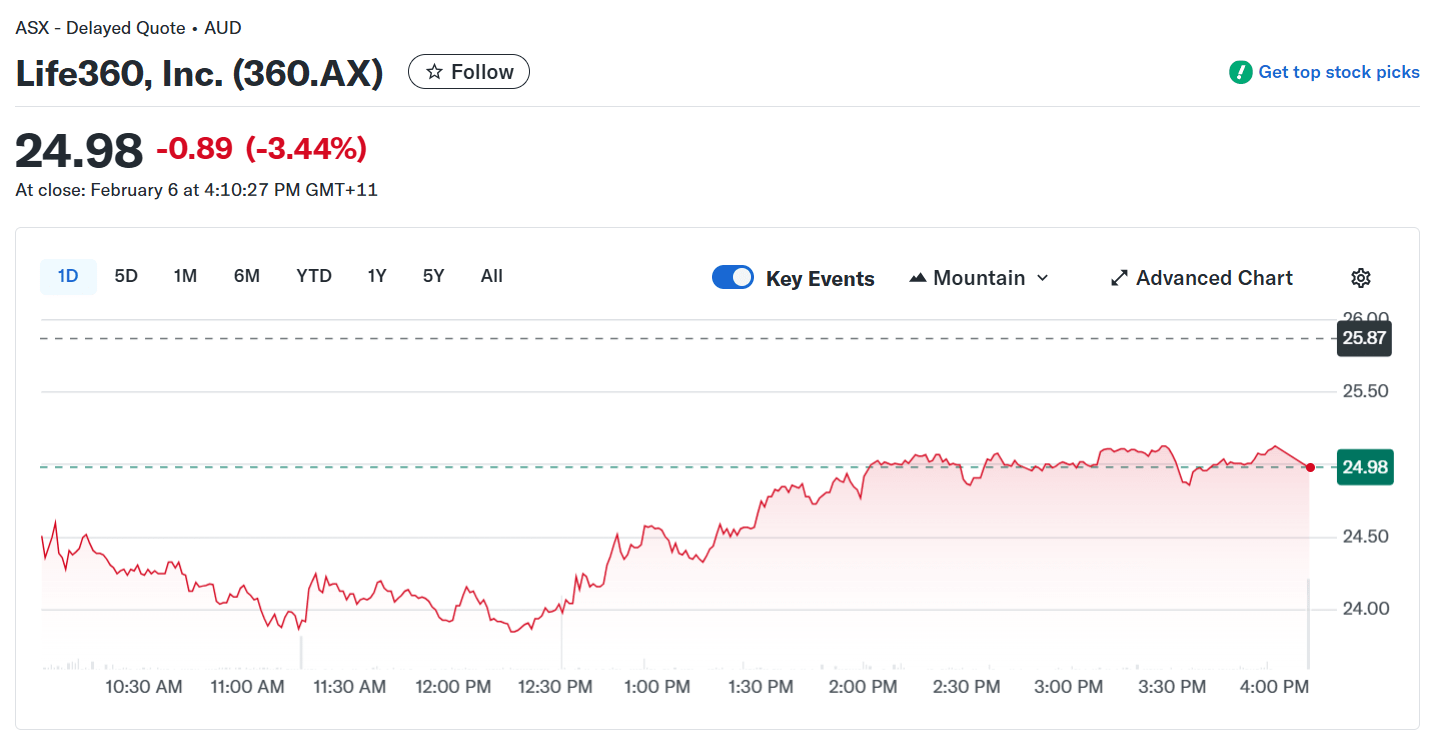
Task: Open the Get top stock picks link
Action: 1338,71
